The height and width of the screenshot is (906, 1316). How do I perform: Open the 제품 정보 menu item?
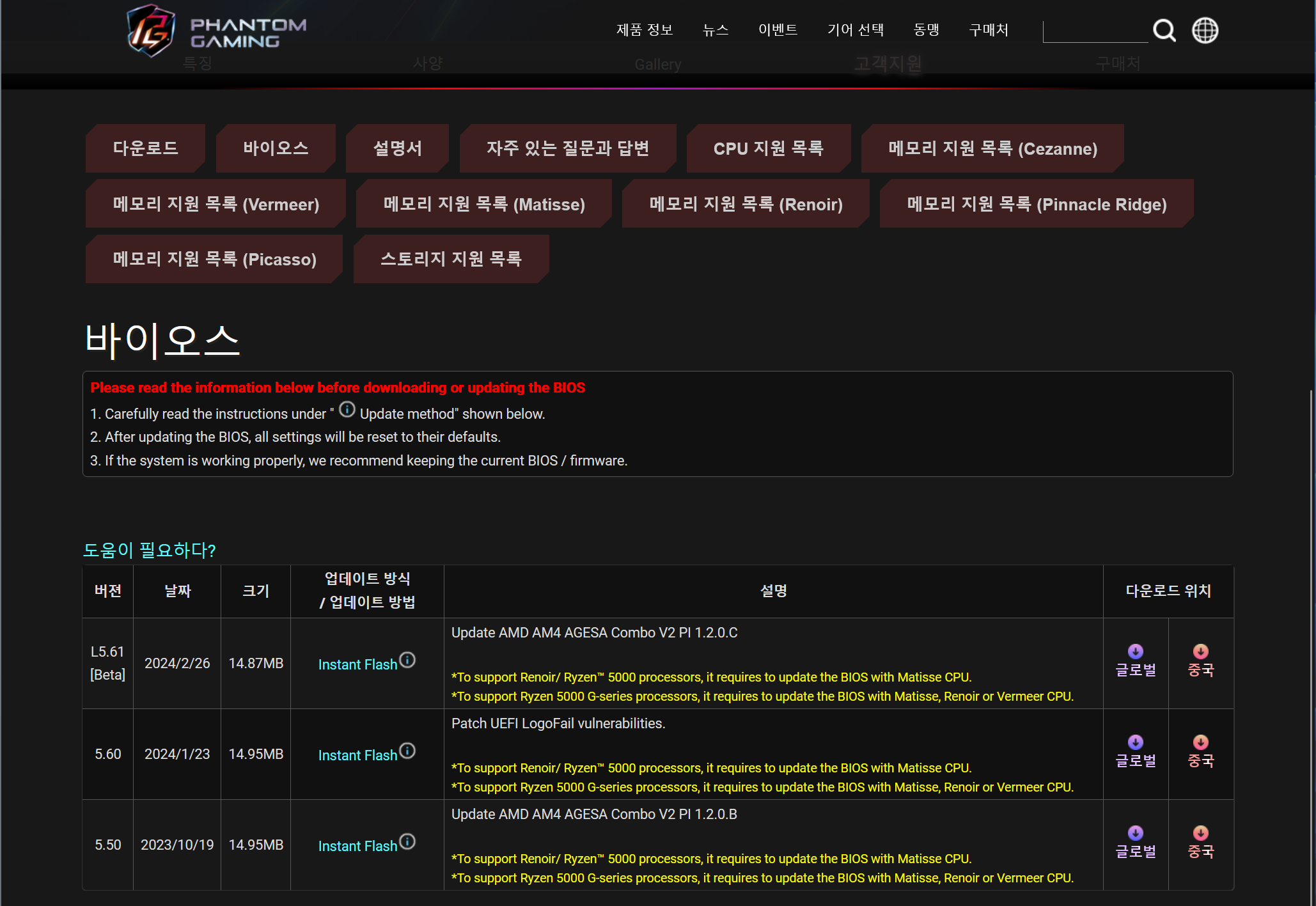tap(644, 30)
